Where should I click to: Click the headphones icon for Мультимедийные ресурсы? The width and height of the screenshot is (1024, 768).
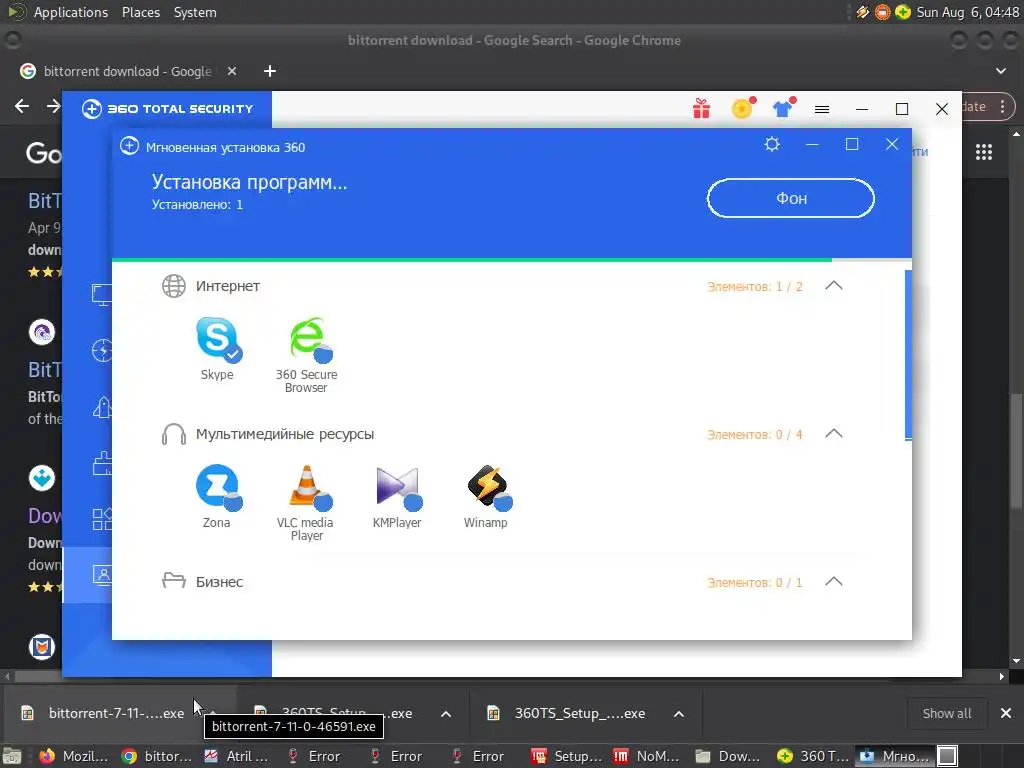click(x=174, y=434)
